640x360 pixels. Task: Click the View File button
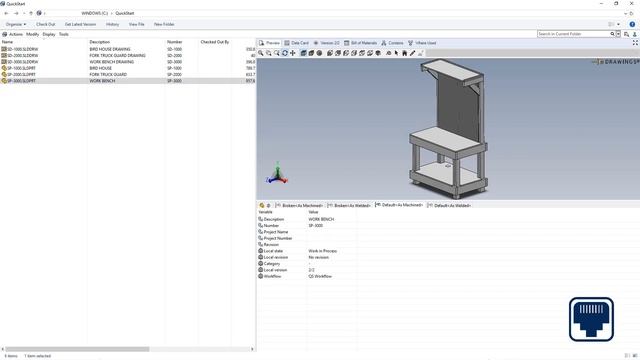coord(137,24)
